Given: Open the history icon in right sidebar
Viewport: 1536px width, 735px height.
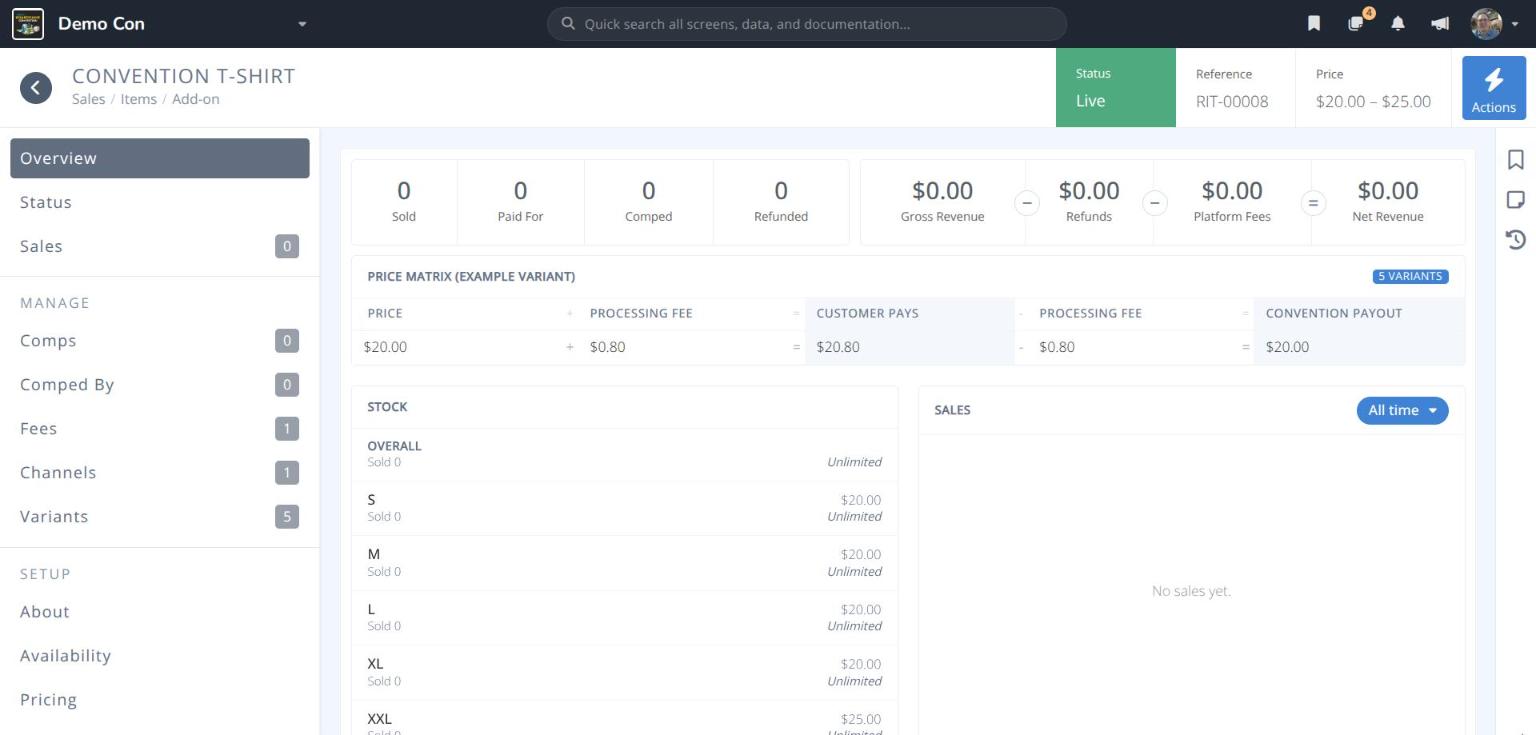Looking at the screenshot, I should tap(1516, 240).
